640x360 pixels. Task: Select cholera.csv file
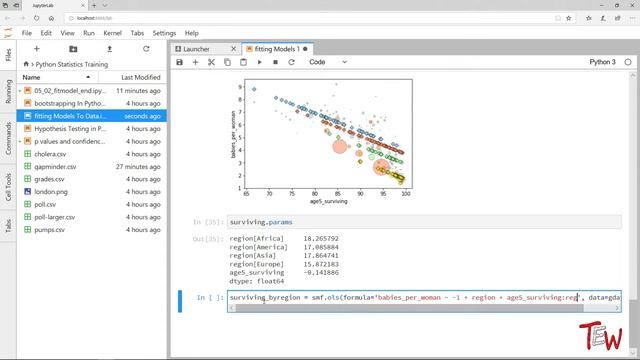(92, 154)
